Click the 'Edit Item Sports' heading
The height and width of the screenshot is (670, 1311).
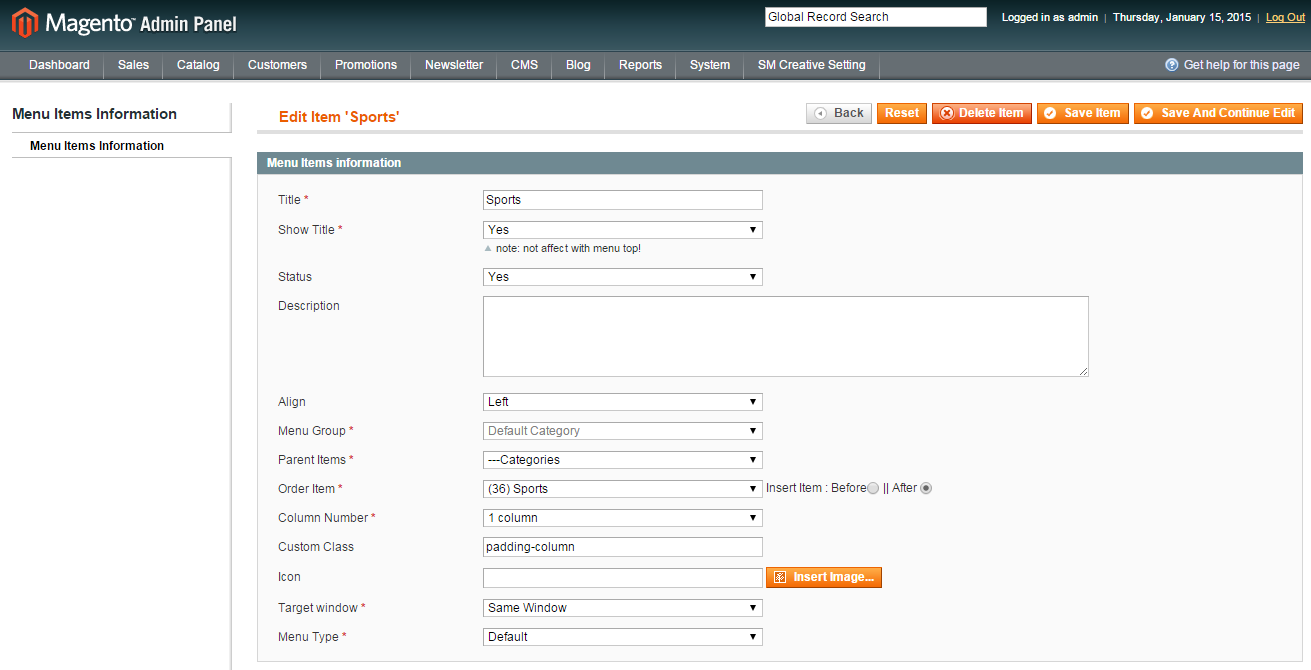coord(339,117)
